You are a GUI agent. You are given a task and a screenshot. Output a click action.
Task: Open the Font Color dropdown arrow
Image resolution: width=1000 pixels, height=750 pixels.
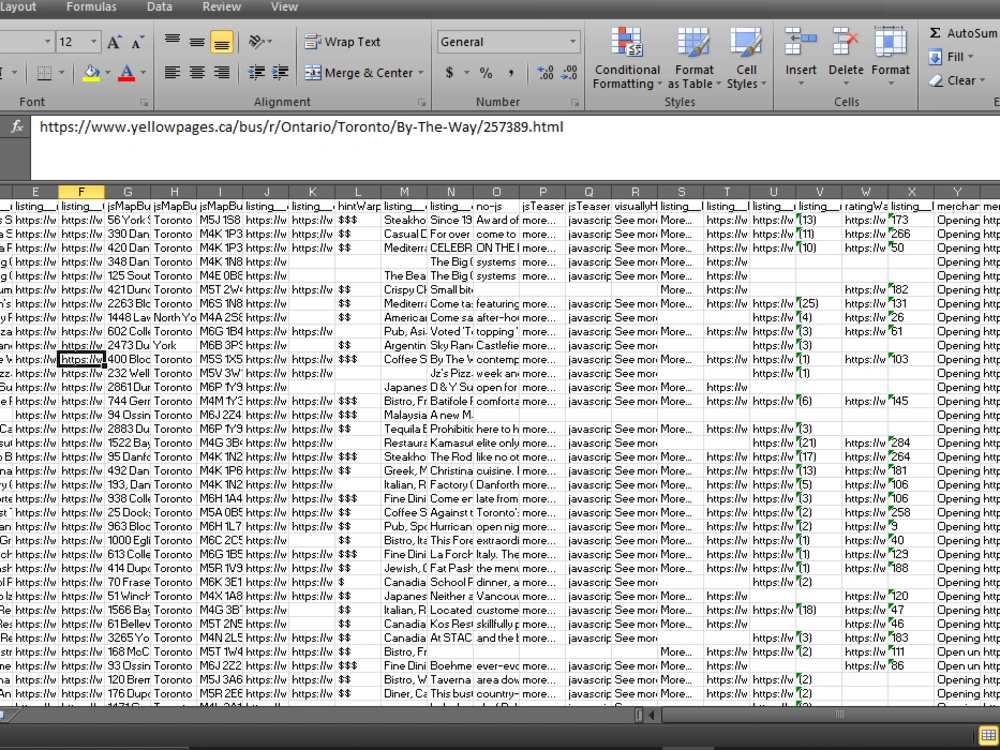click(143, 73)
